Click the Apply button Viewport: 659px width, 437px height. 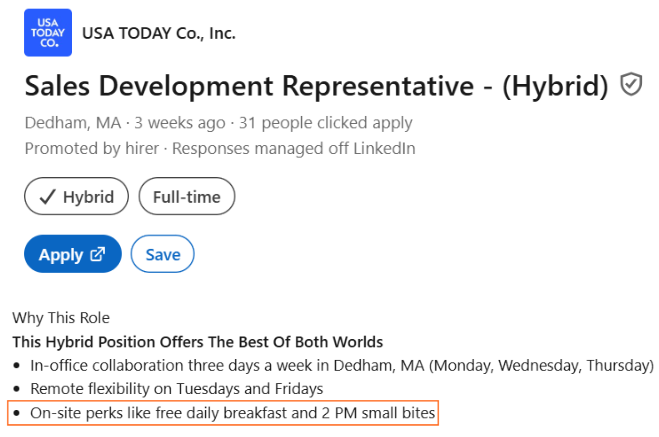coord(73,254)
